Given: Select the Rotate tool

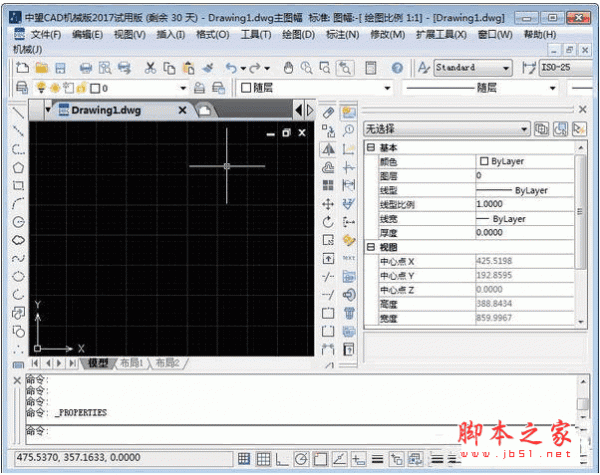Looking at the screenshot, I should point(328,222).
